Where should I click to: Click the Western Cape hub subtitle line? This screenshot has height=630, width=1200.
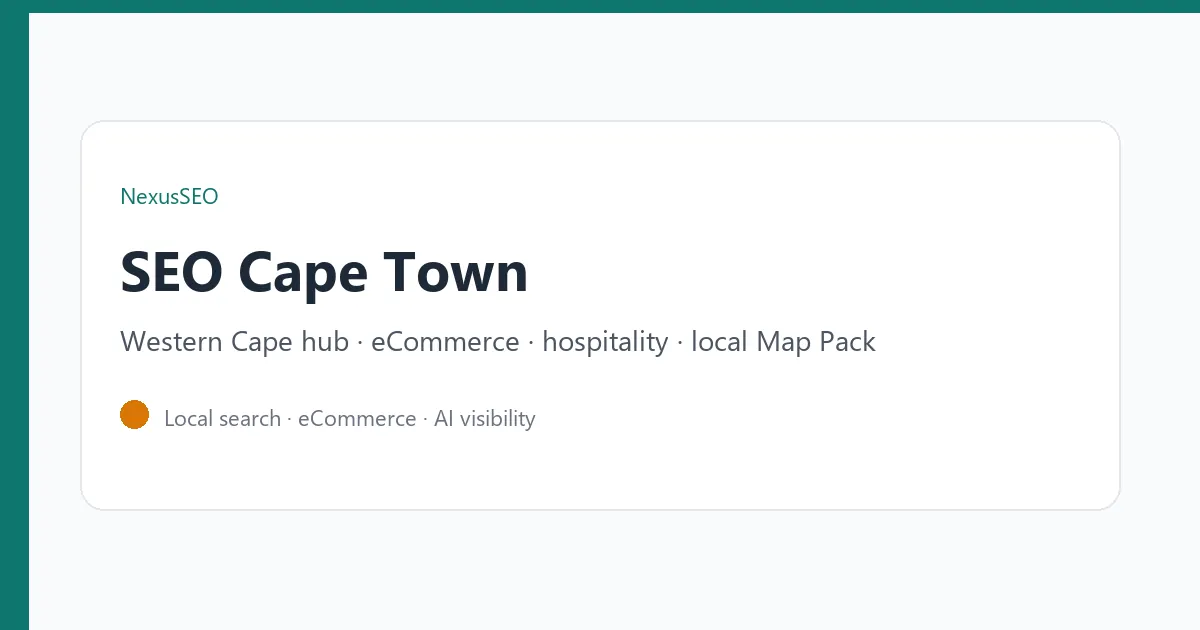click(498, 342)
